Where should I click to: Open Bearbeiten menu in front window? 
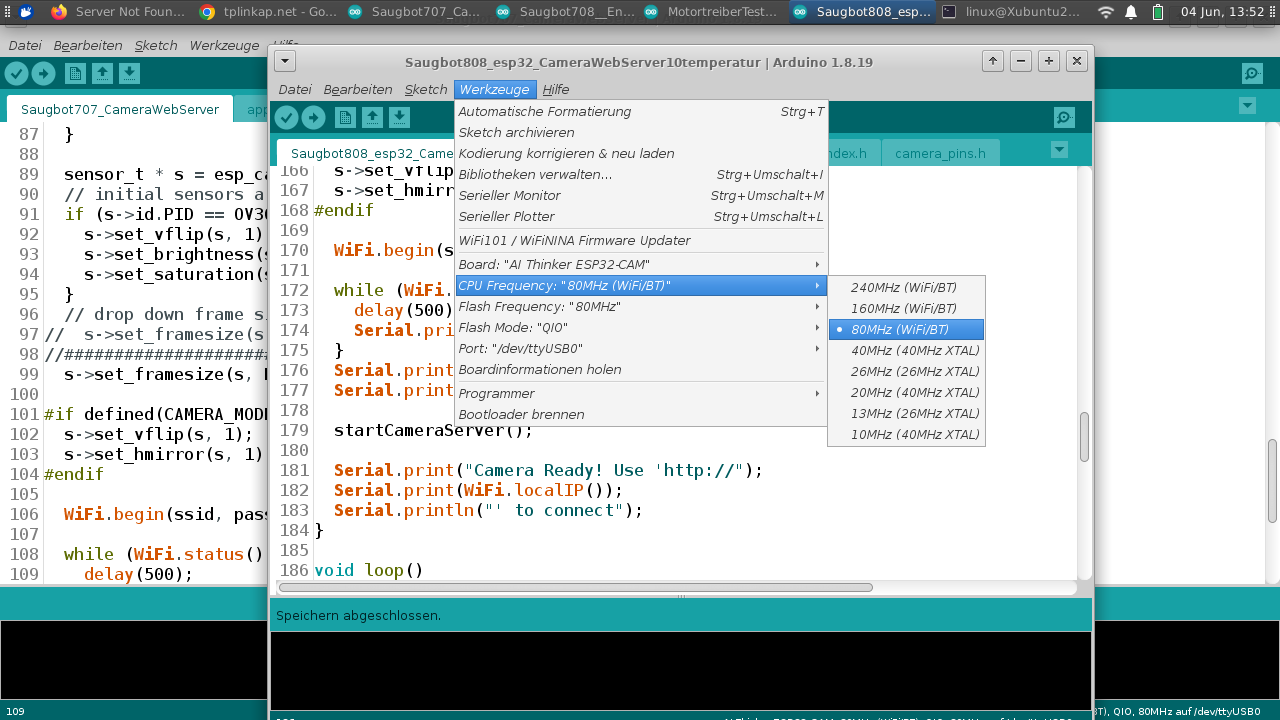pos(357,89)
